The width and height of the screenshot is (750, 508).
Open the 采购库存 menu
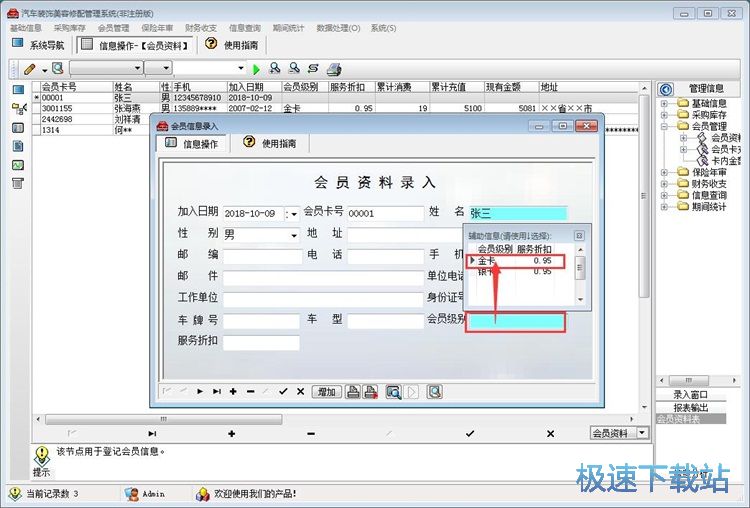(69, 28)
